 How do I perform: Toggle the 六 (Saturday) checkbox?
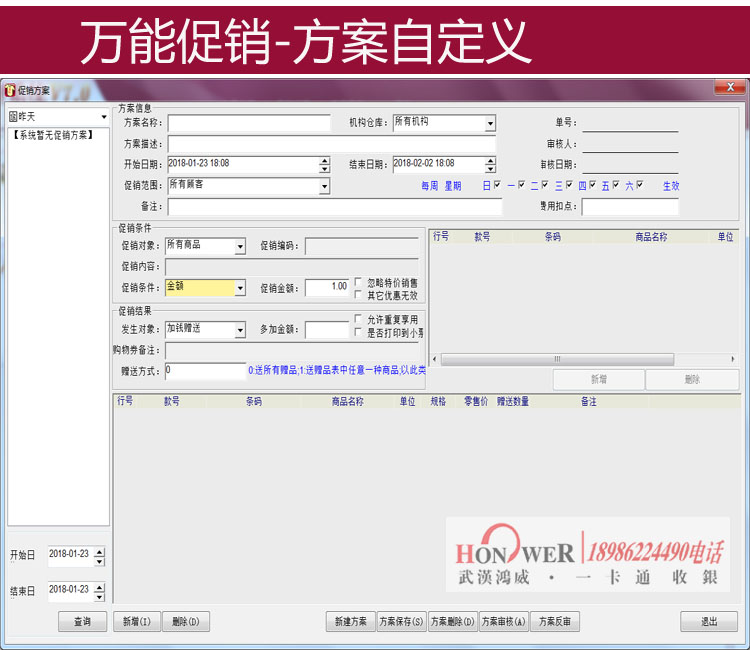[x=640, y=184]
